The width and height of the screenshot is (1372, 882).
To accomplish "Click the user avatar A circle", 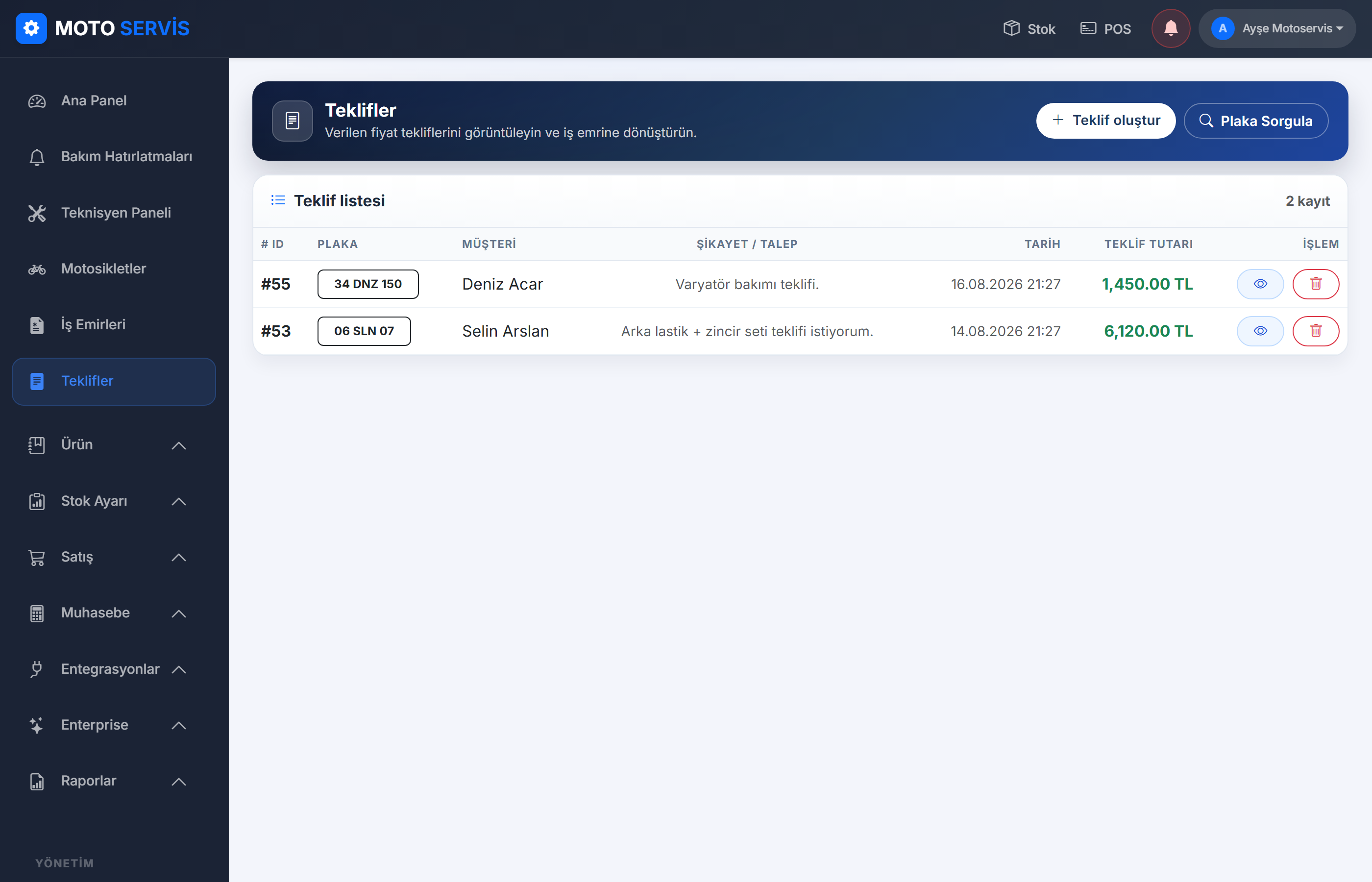I will 1222,28.
